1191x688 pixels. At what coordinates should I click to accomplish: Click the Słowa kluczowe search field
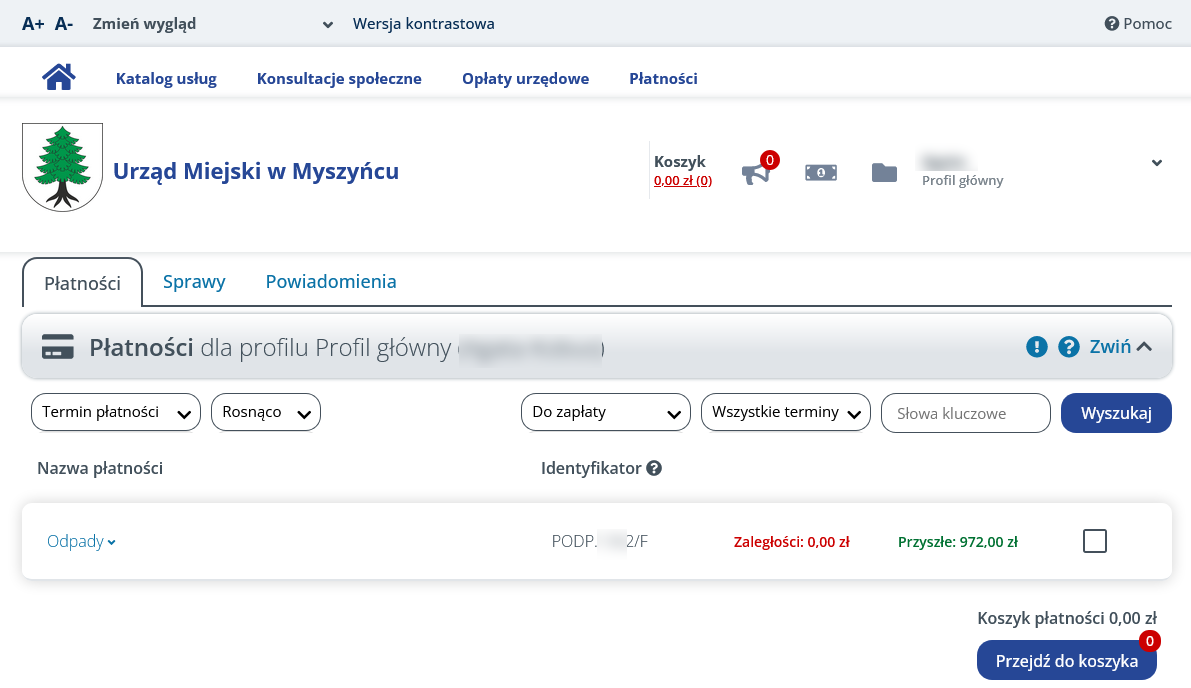click(965, 413)
